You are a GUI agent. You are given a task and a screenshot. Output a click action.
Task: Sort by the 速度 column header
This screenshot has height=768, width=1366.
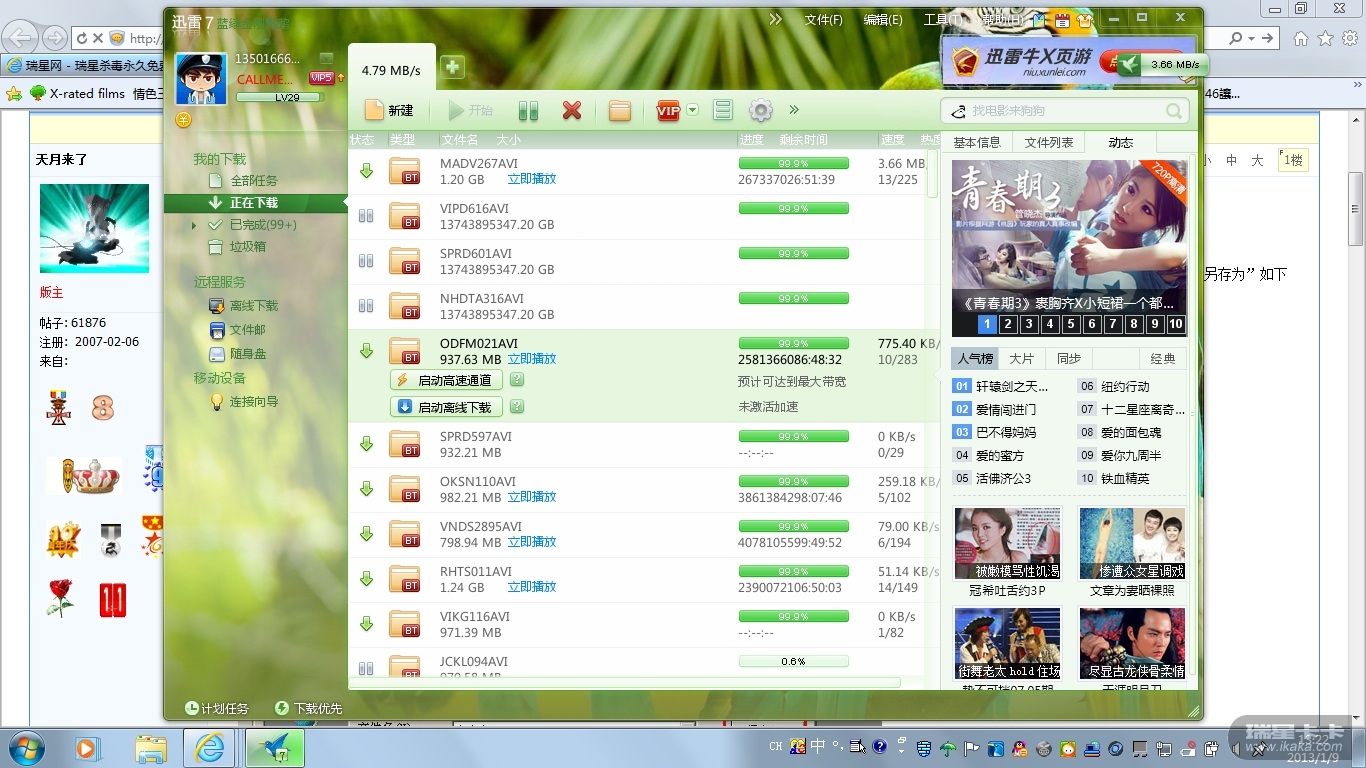coord(893,140)
